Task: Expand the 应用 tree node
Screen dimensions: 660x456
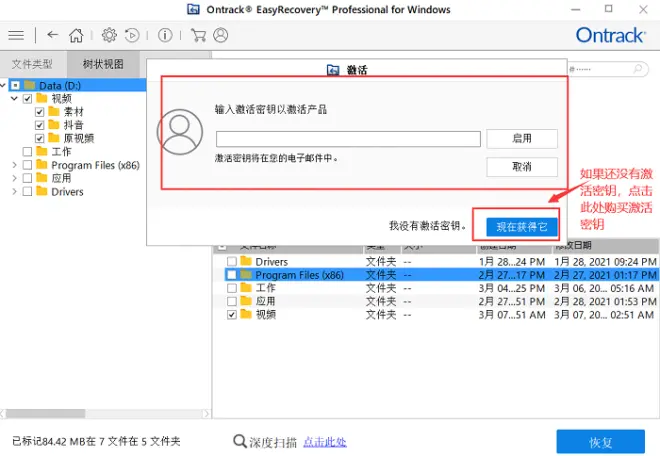Action: pyautogui.click(x=14, y=178)
